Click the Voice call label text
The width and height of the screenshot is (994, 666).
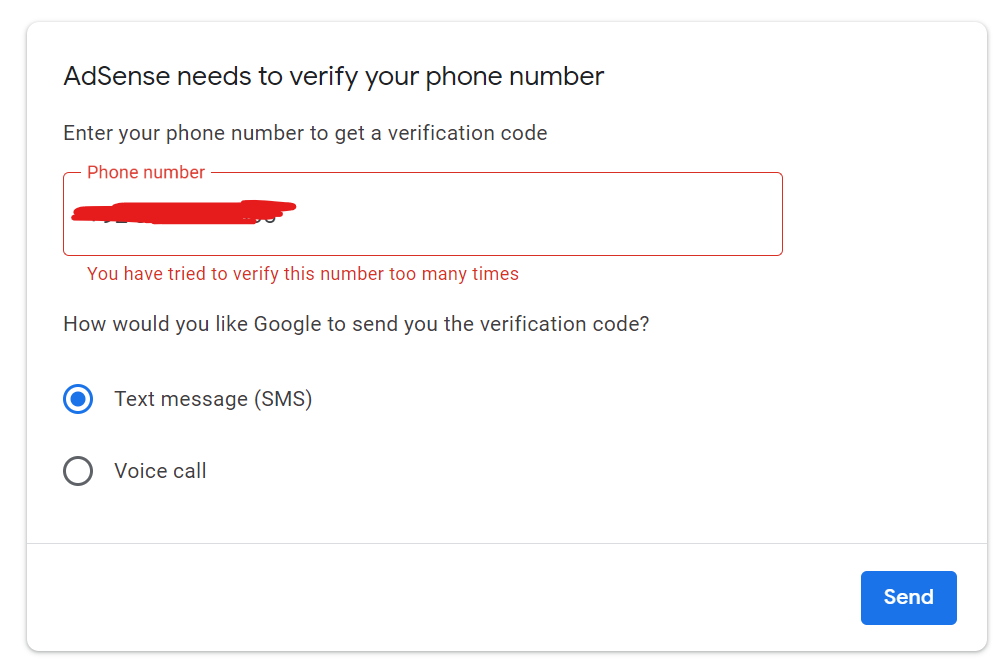(159, 470)
